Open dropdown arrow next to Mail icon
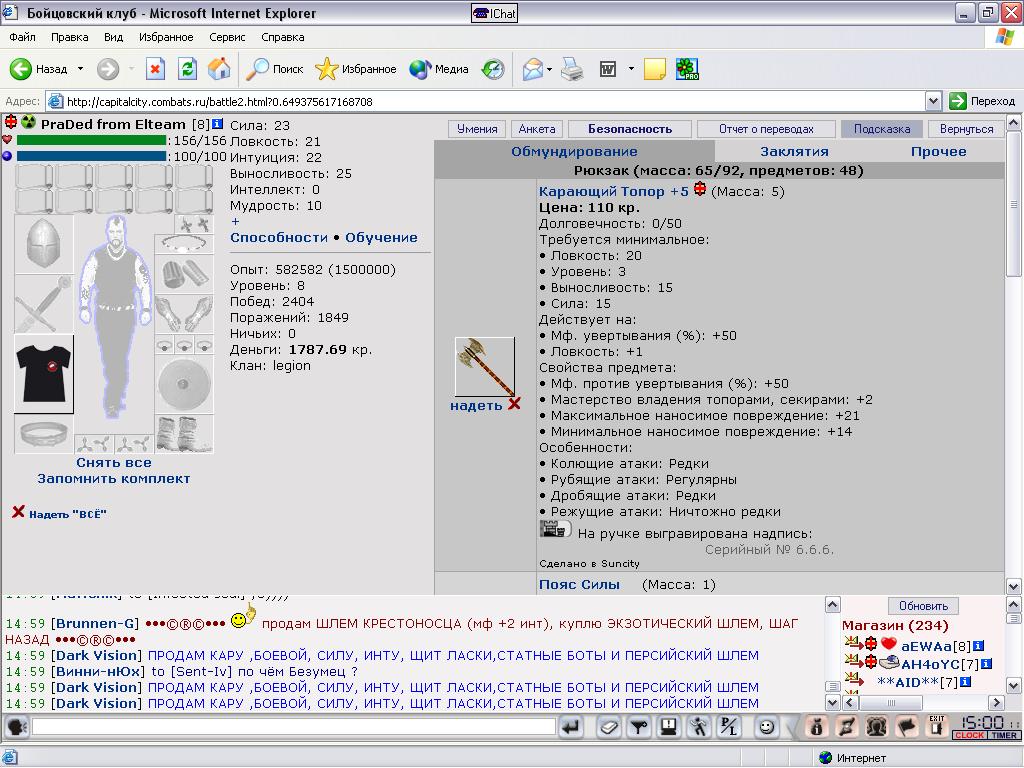The image size is (1024, 768). [549, 69]
